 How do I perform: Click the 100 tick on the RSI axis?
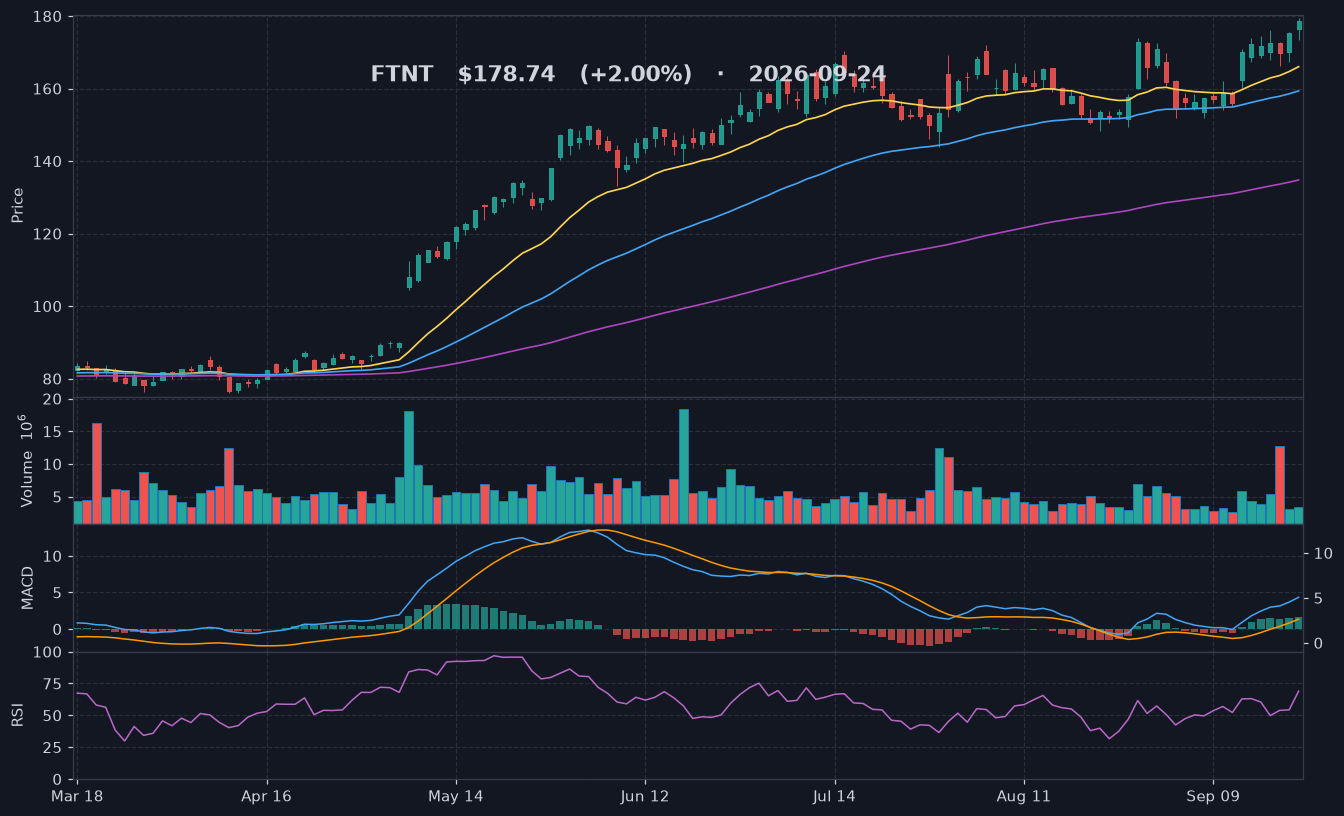49,653
